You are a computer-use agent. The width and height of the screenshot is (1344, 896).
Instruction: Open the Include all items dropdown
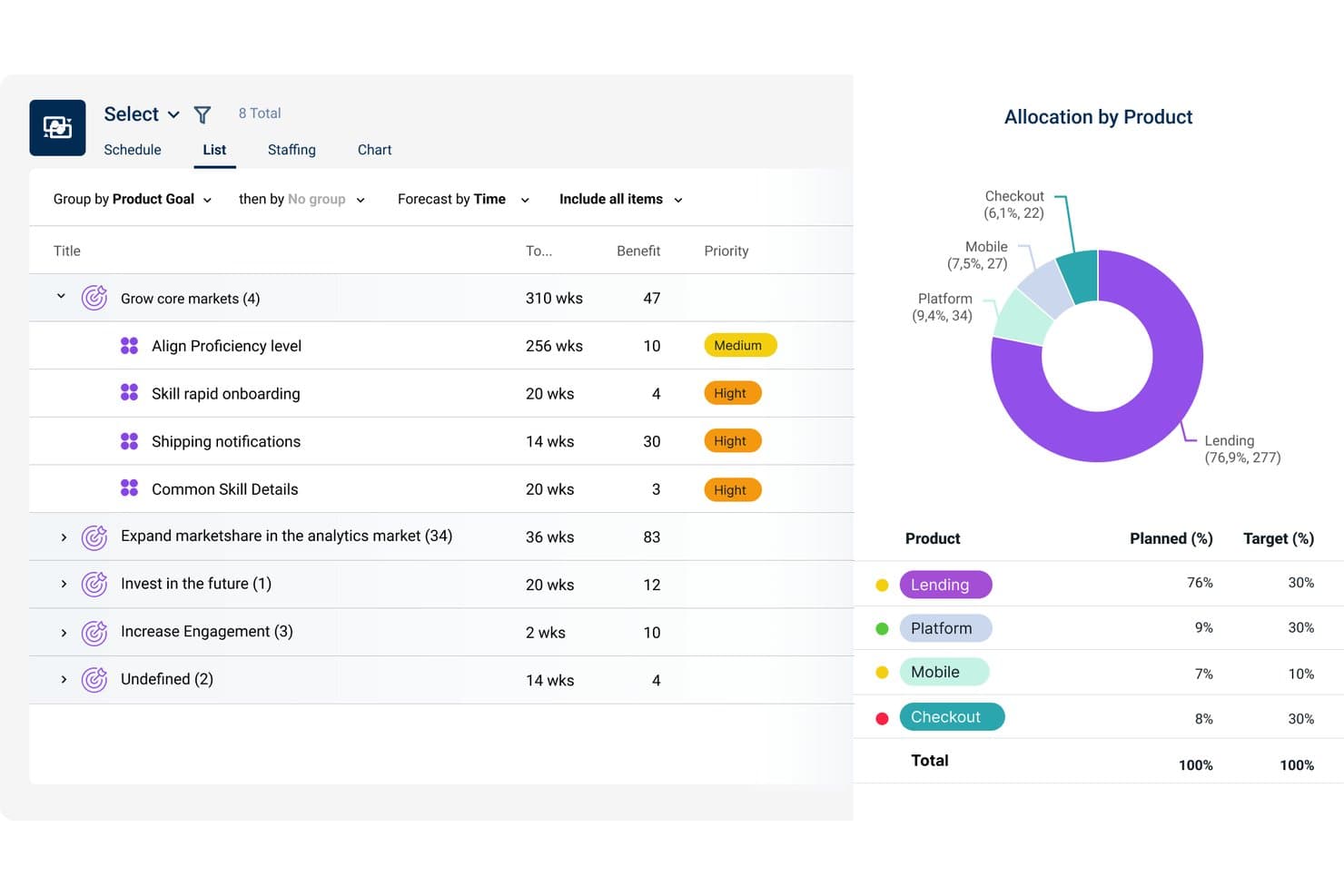coord(621,199)
